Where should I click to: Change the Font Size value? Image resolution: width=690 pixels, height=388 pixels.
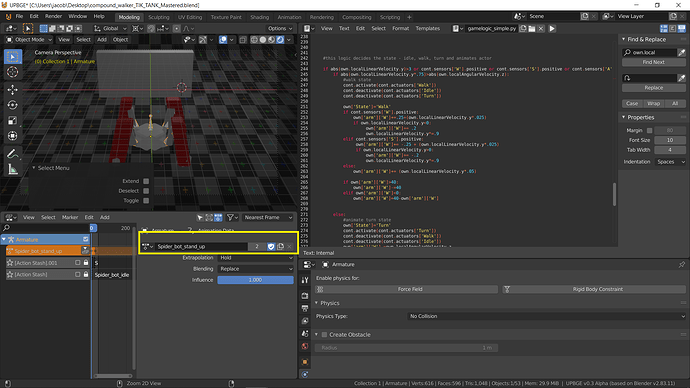670,140
